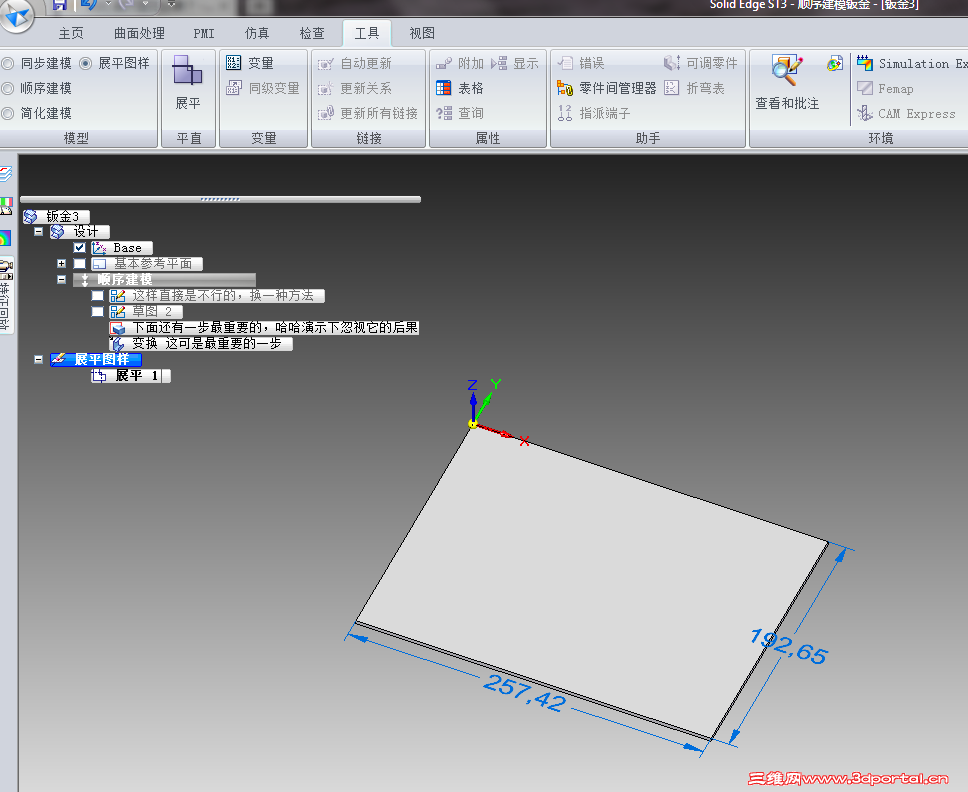Image resolution: width=968 pixels, height=792 pixels.
Task: Switch to the 仿真 tab
Action: pyautogui.click(x=257, y=33)
